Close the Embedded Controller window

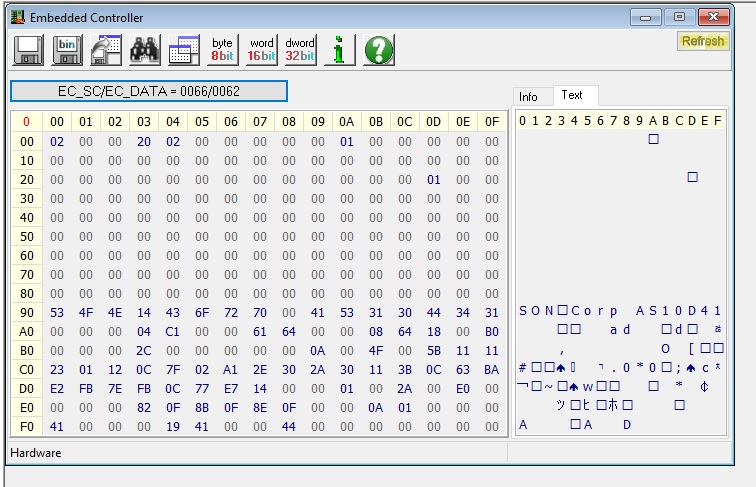pyautogui.click(x=714, y=17)
